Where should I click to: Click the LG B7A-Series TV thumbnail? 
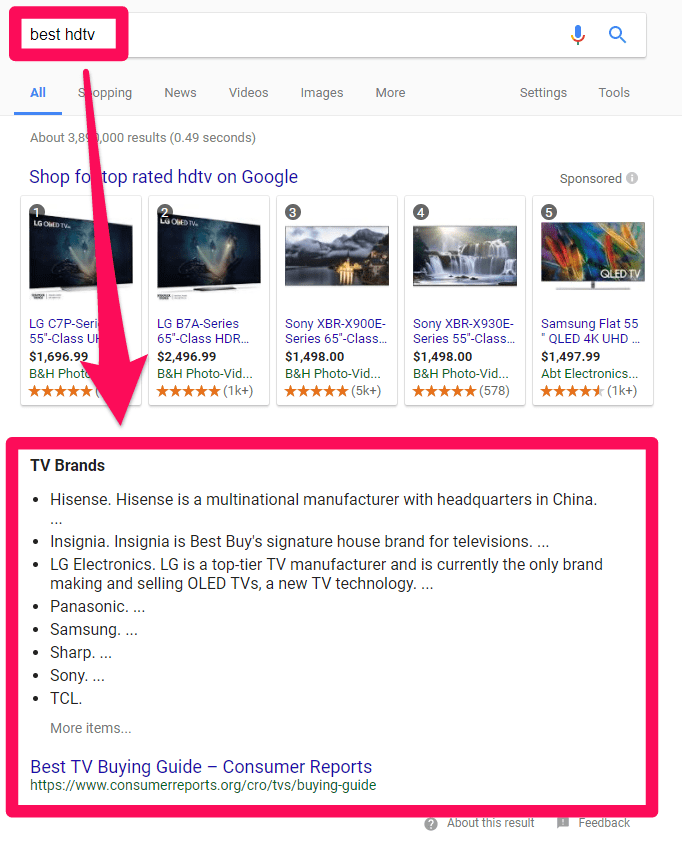(209, 254)
